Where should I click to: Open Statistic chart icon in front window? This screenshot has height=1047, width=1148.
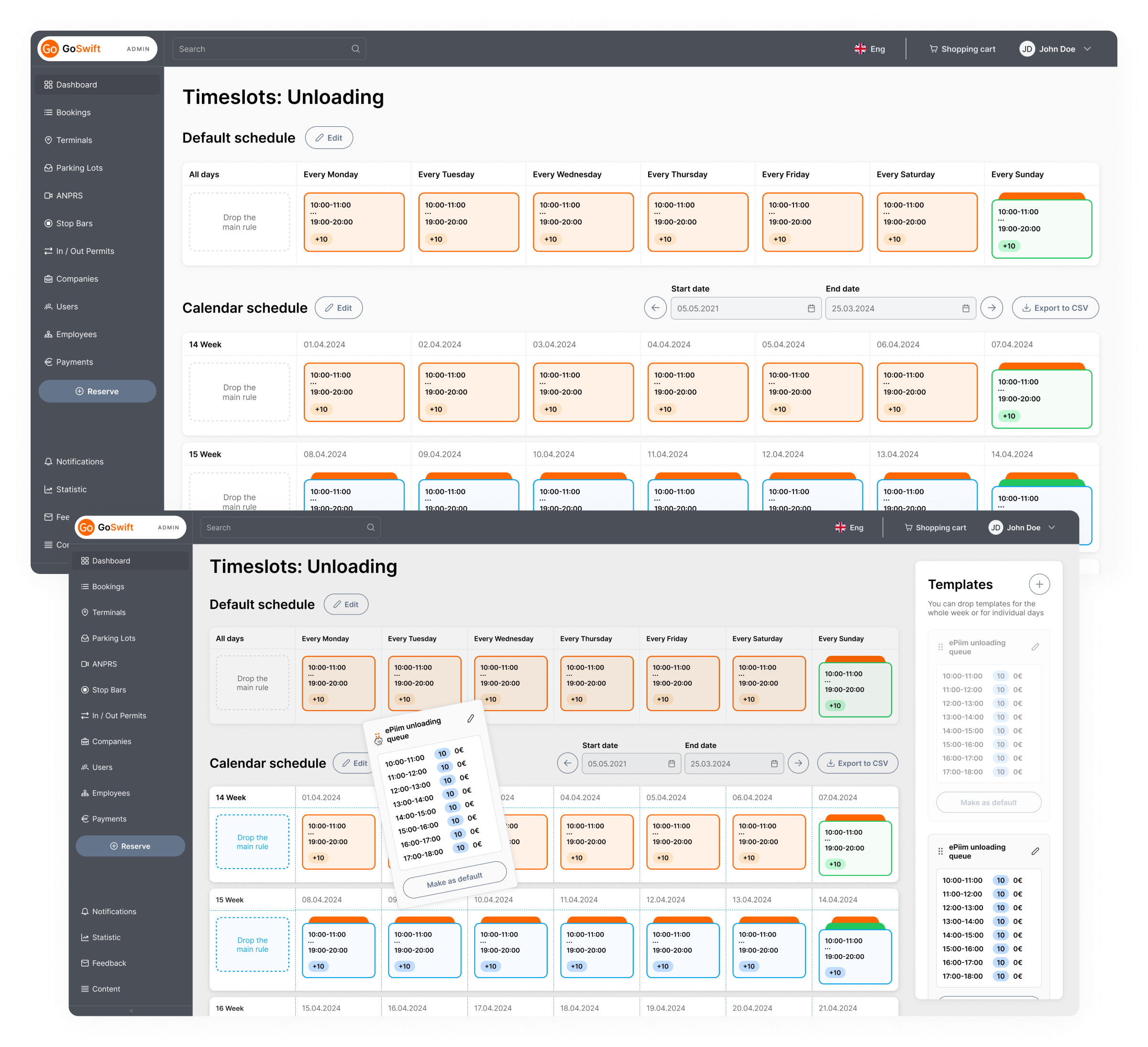click(x=85, y=937)
